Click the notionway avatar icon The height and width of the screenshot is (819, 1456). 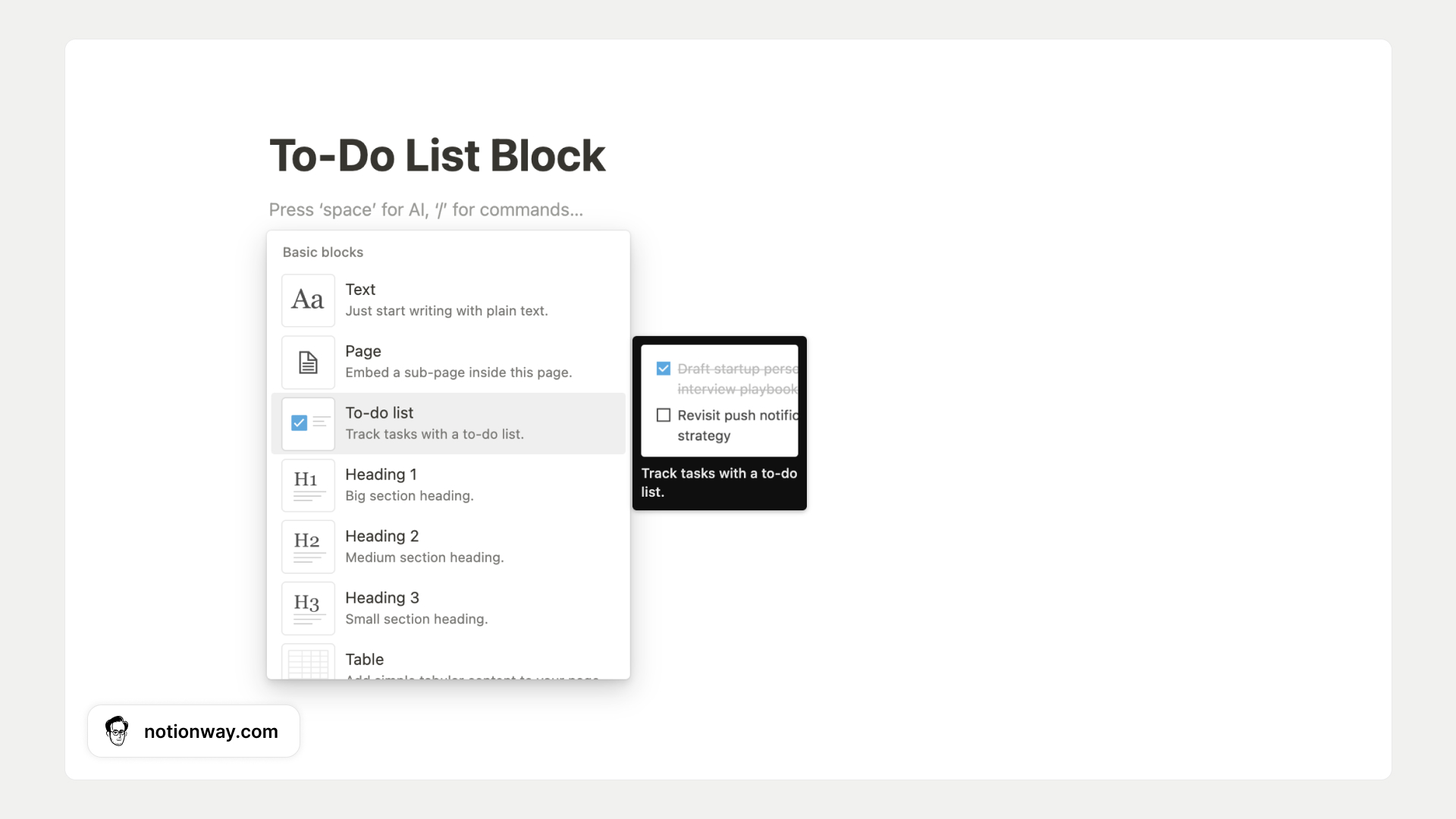pos(117,731)
